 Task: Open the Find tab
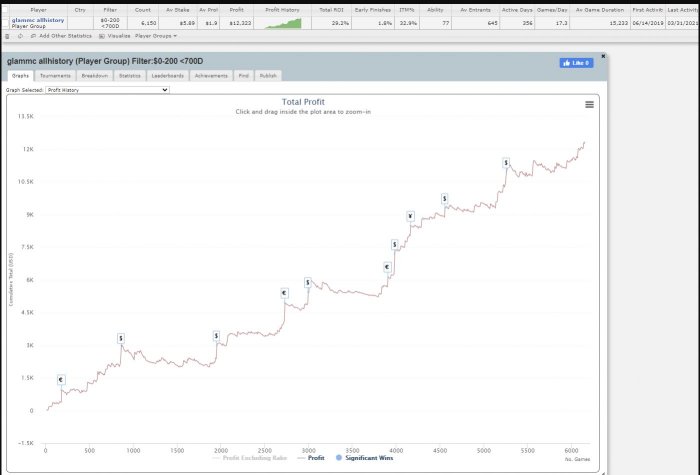pos(243,76)
